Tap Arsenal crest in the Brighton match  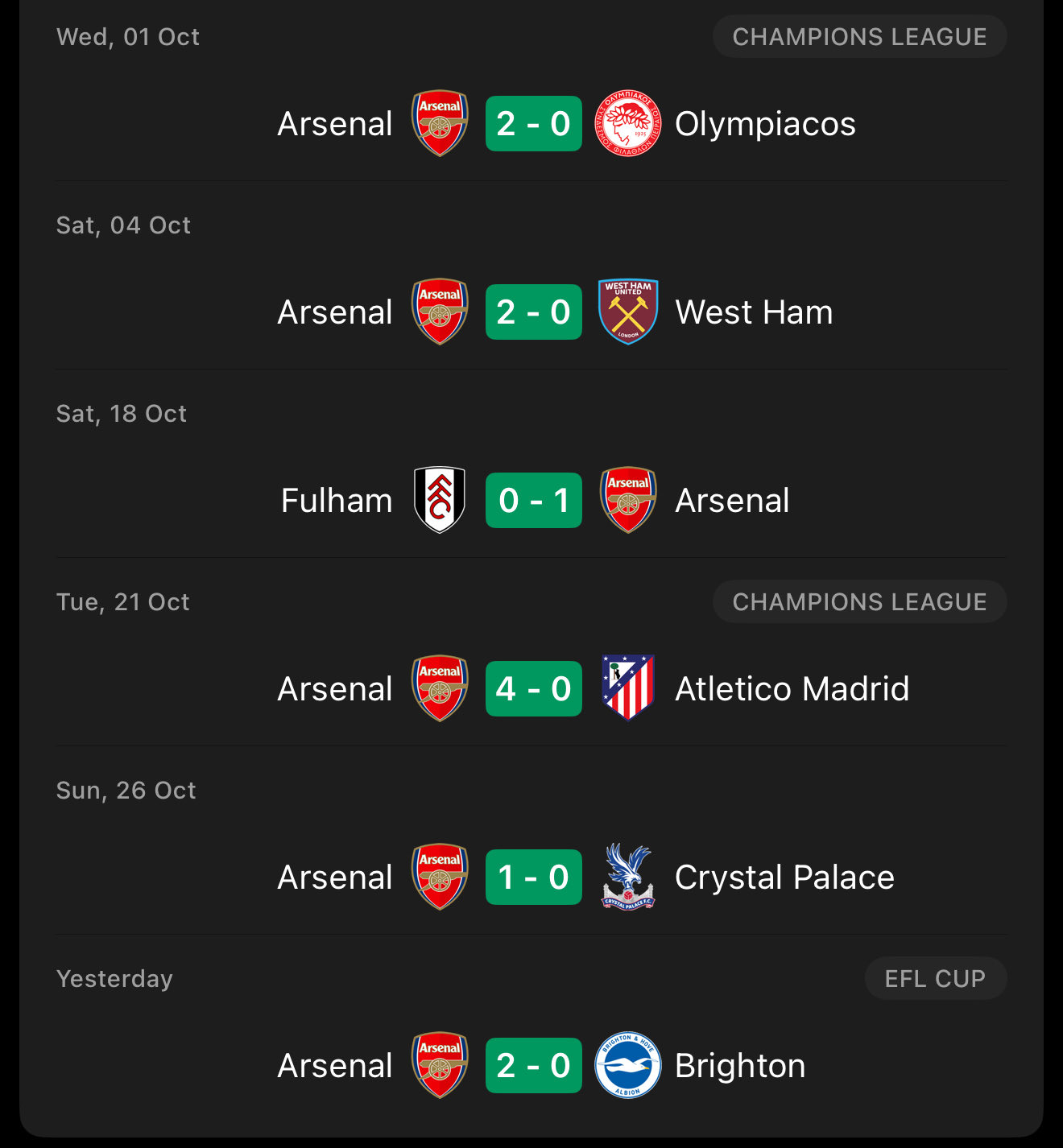[440, 1065]
